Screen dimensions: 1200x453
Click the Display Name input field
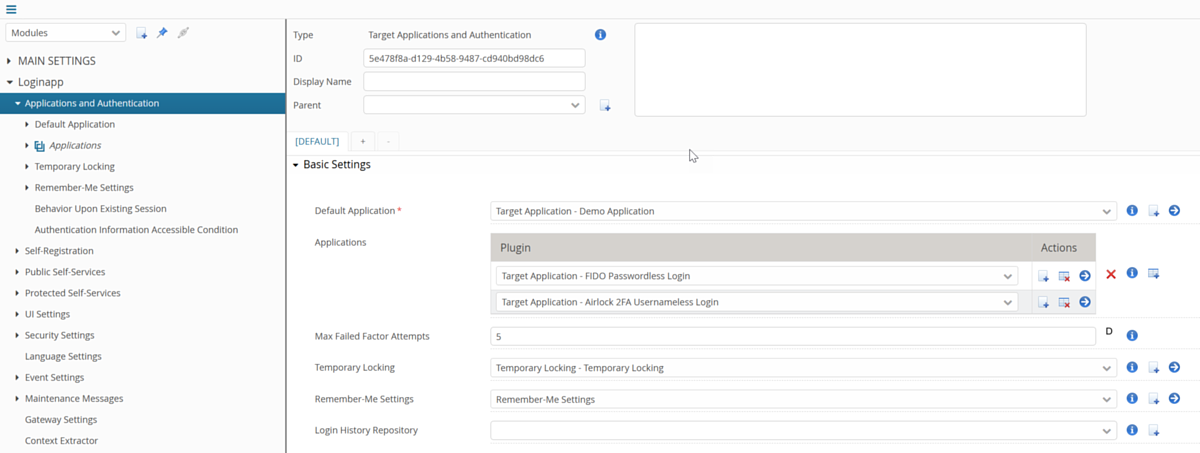(473, 81)
